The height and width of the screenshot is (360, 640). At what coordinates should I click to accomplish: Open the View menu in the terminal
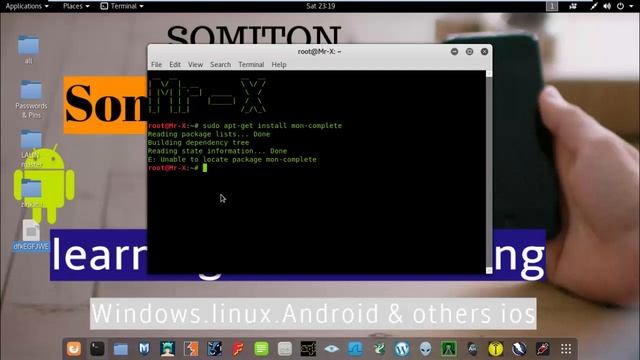click(195, 64)
